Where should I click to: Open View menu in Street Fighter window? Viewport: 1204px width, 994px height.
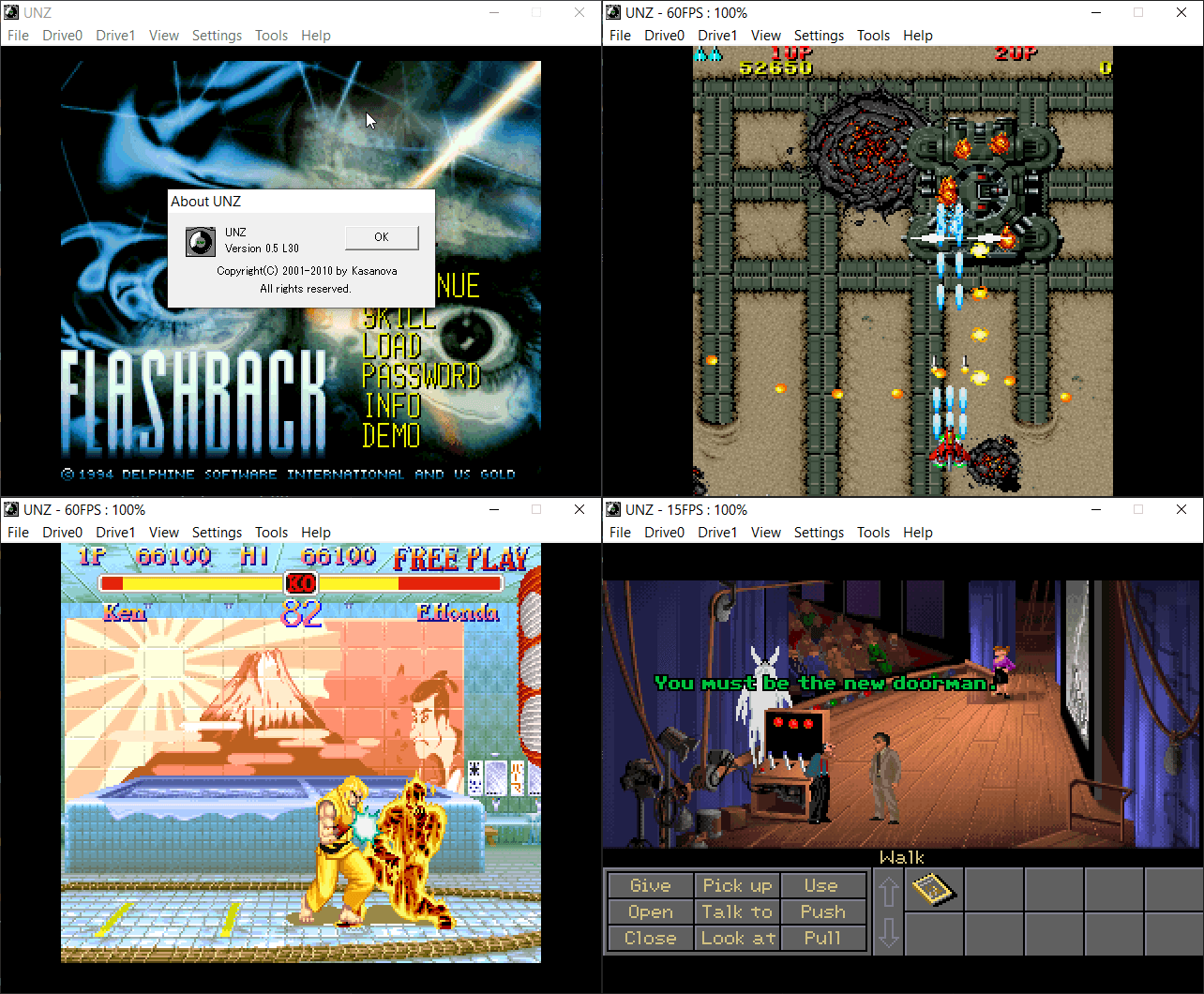coord(163,533)
